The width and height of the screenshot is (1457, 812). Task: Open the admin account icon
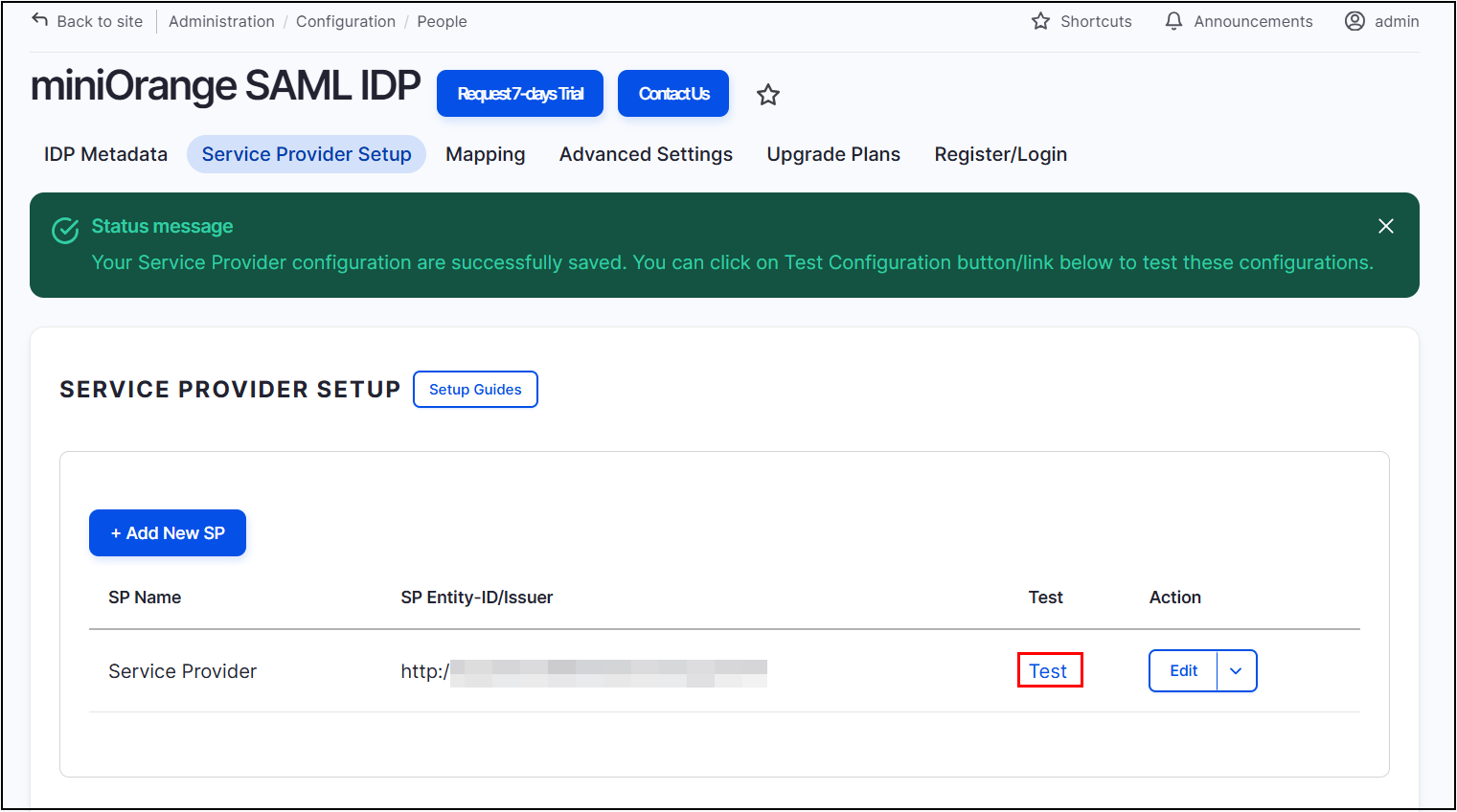(1355, 21)
